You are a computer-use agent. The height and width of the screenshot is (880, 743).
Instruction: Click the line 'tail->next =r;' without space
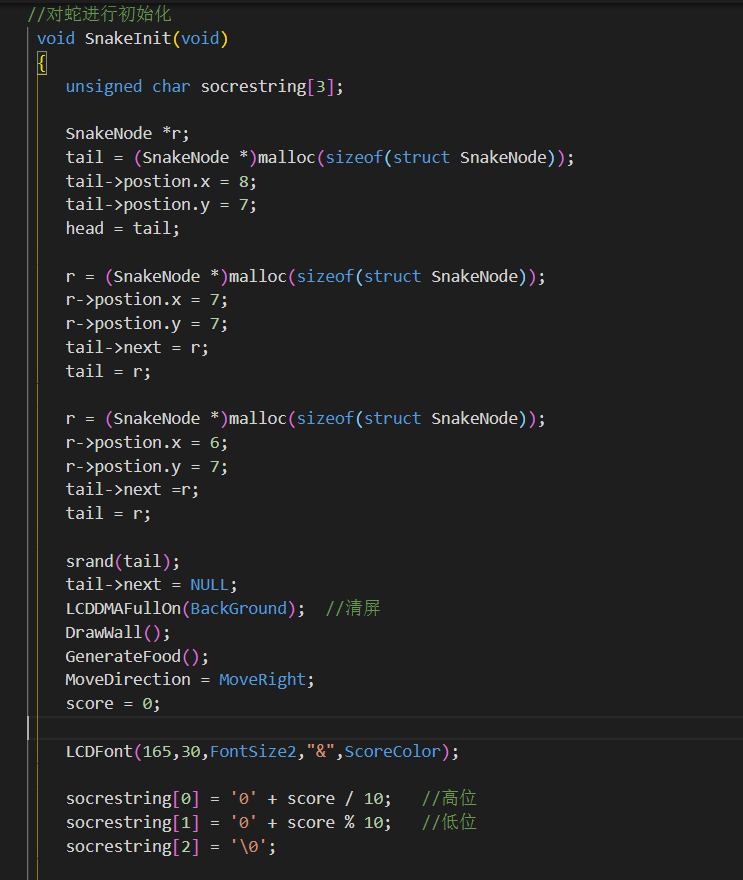132,490
